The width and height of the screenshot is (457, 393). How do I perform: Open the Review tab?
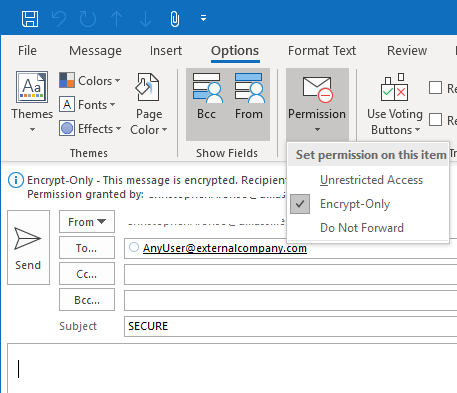coord(407,51)
